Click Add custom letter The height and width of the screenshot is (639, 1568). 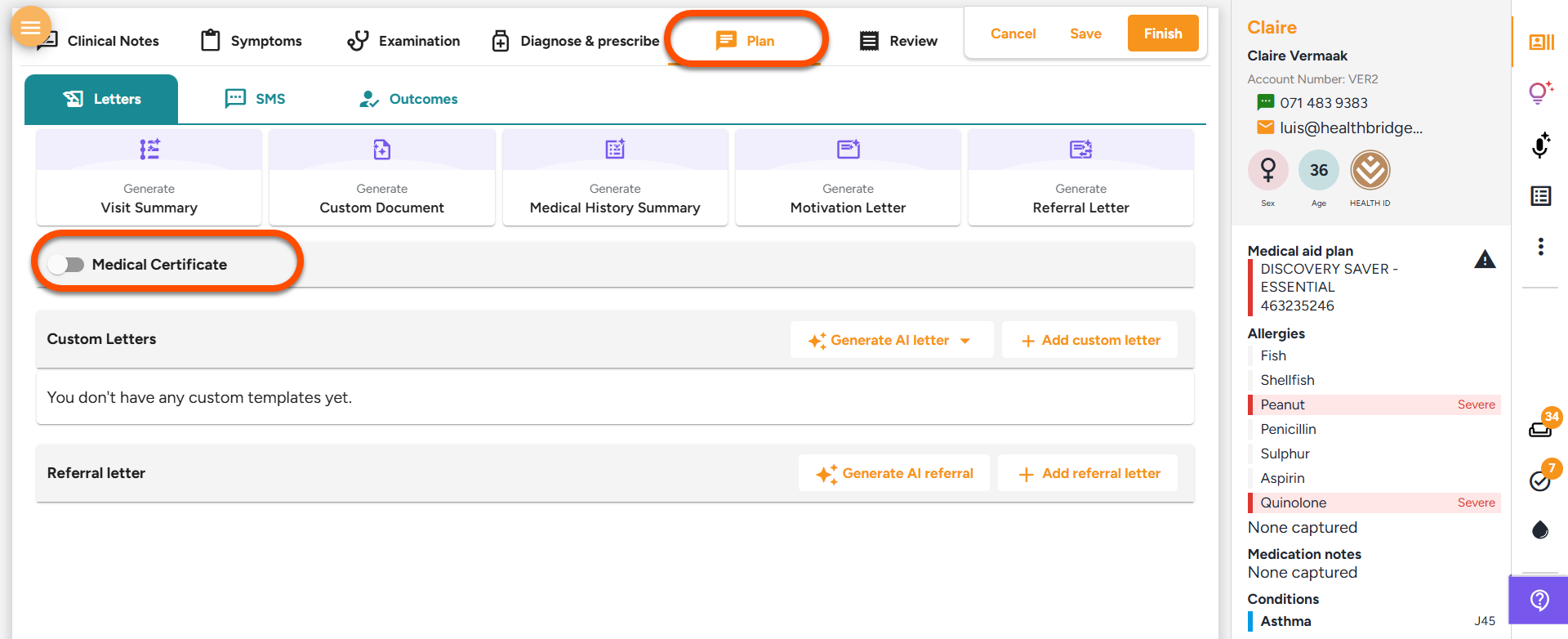[x=1090, y=340]
